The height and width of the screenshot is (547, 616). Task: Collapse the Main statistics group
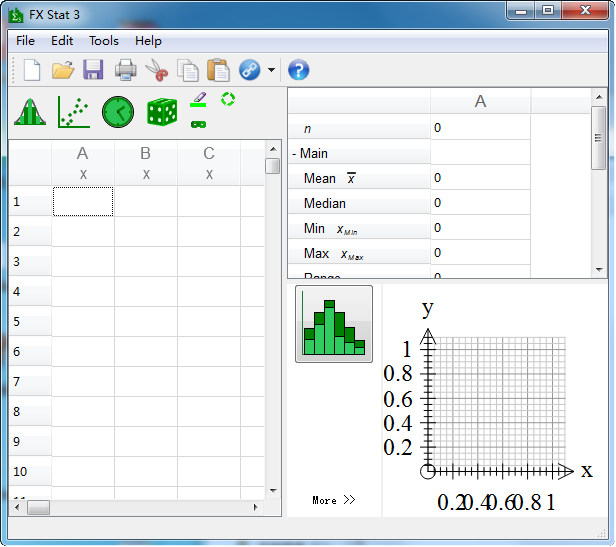pos(295,154)
